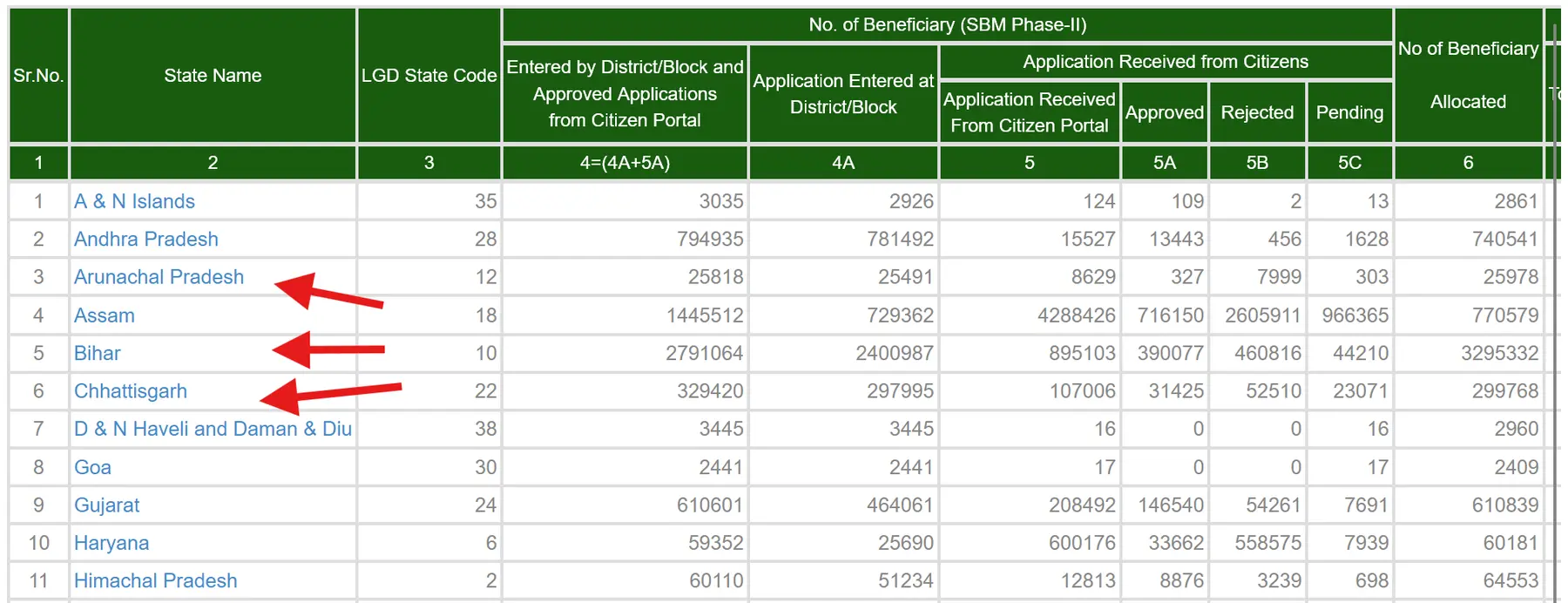Open D & N Haveli and Daman & Diu
Image resolution: width=1568 pixels, height=603 pixels.
pyautogui.click(x=213, y=429)
